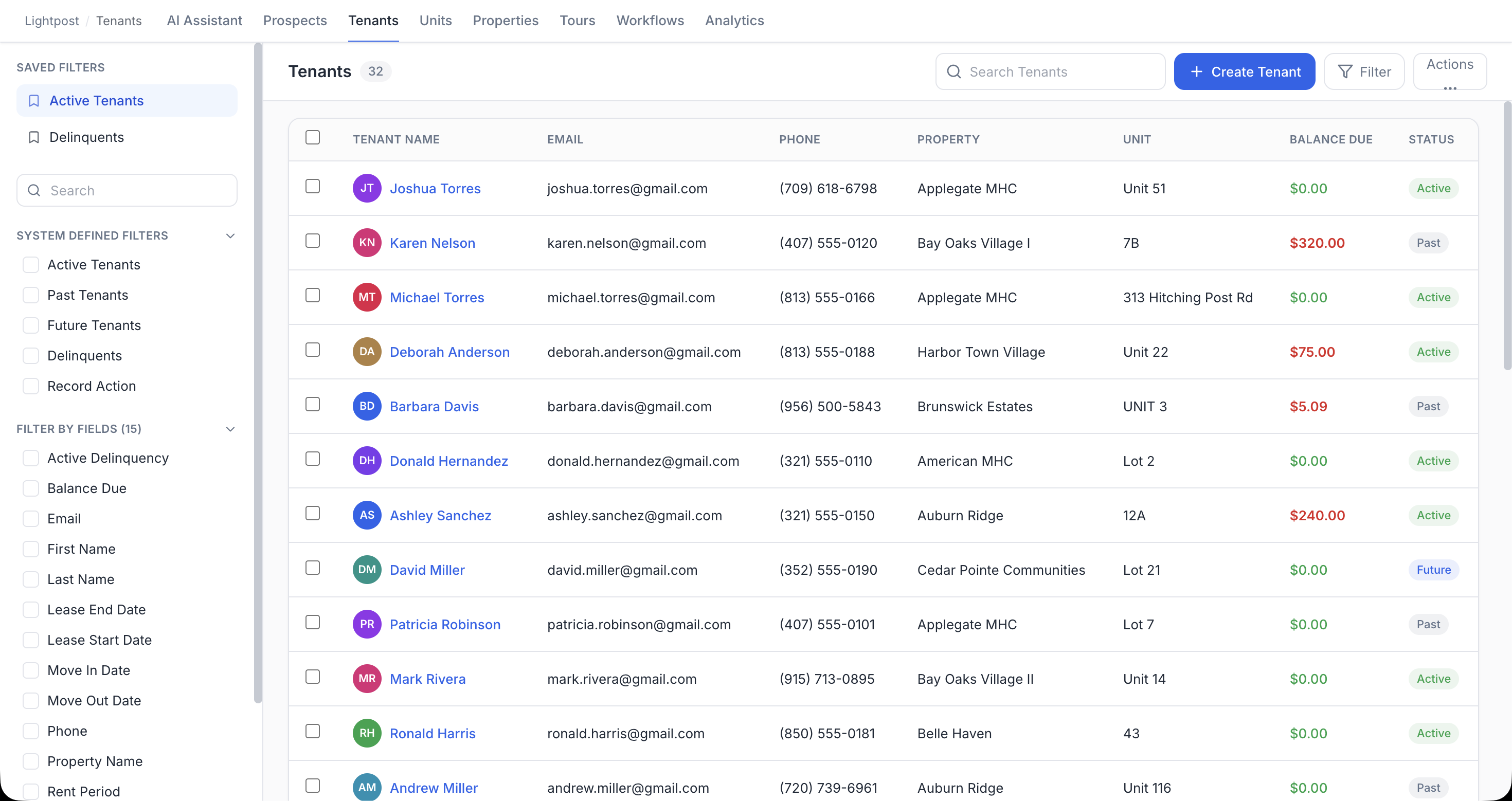Click the 32 tenant count badge

(x=375, y=71)
